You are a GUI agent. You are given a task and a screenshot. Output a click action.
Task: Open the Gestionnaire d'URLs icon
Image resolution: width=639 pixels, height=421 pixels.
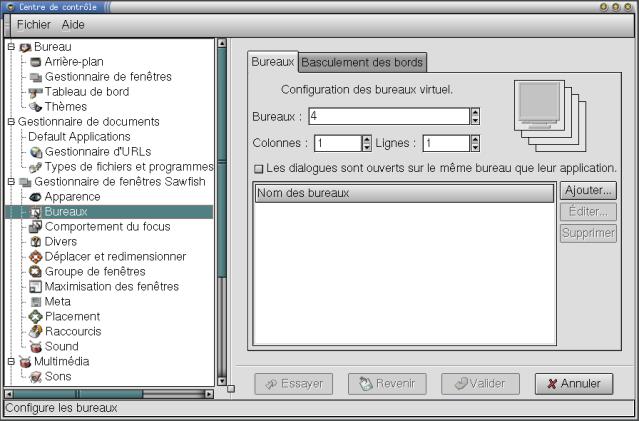(x=35, y=152)
